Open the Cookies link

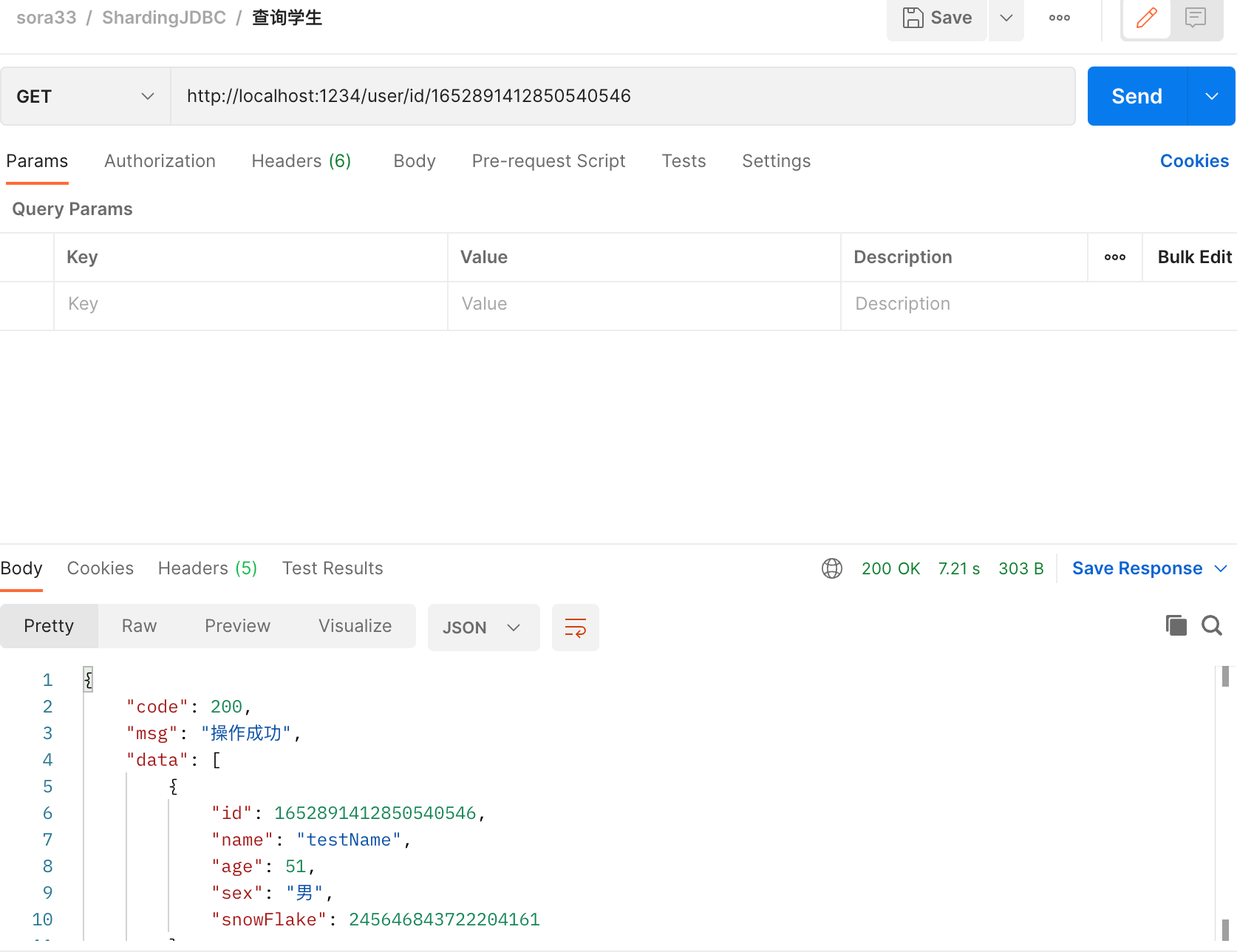[x=1193, y=161]
